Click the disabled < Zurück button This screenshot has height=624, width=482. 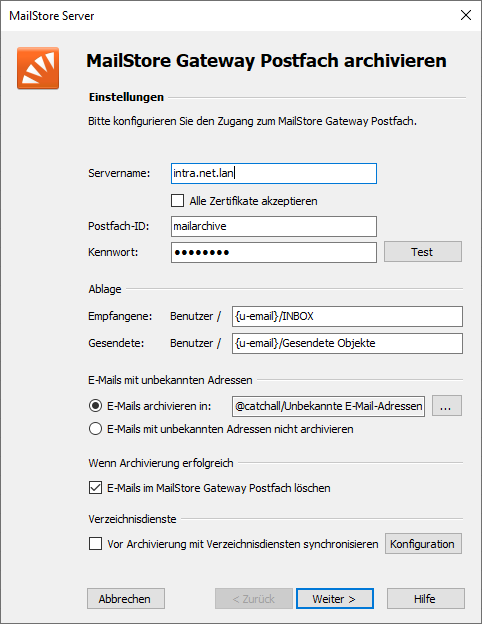pyautogui.click(x=254, y=599)
